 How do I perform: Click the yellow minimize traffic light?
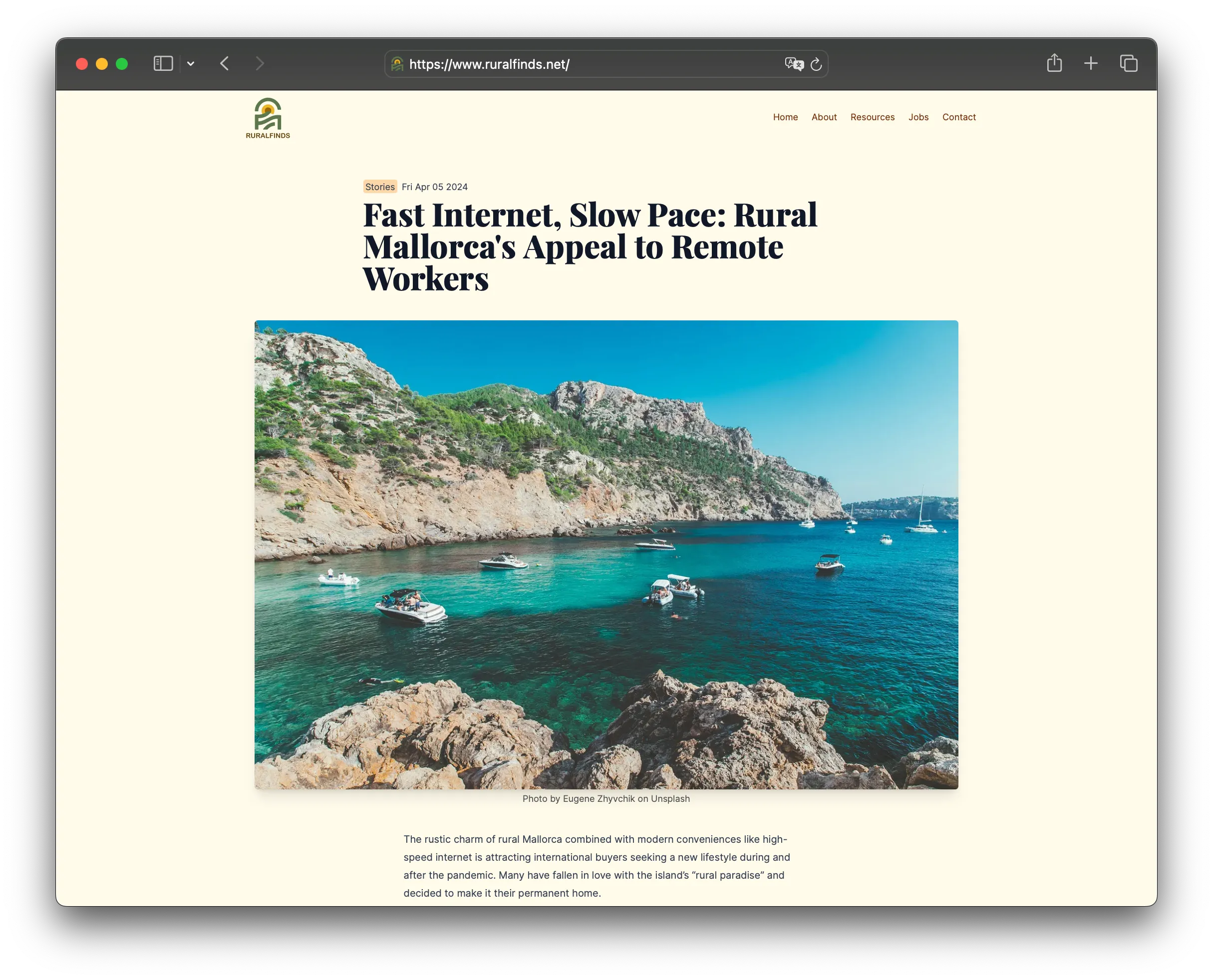[102, 63]
